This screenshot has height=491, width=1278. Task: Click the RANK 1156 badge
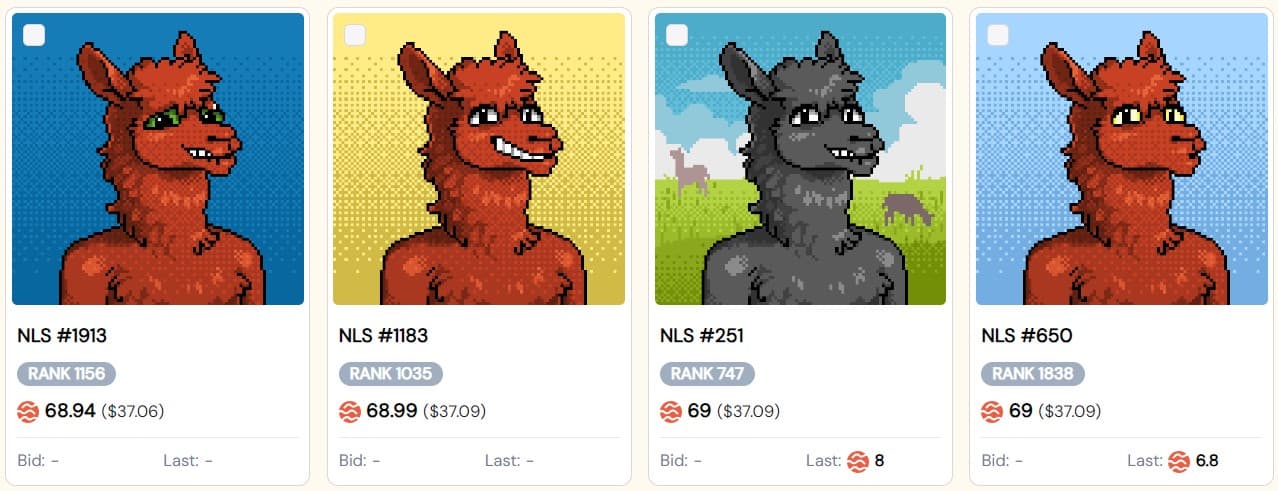pos(67,374)
